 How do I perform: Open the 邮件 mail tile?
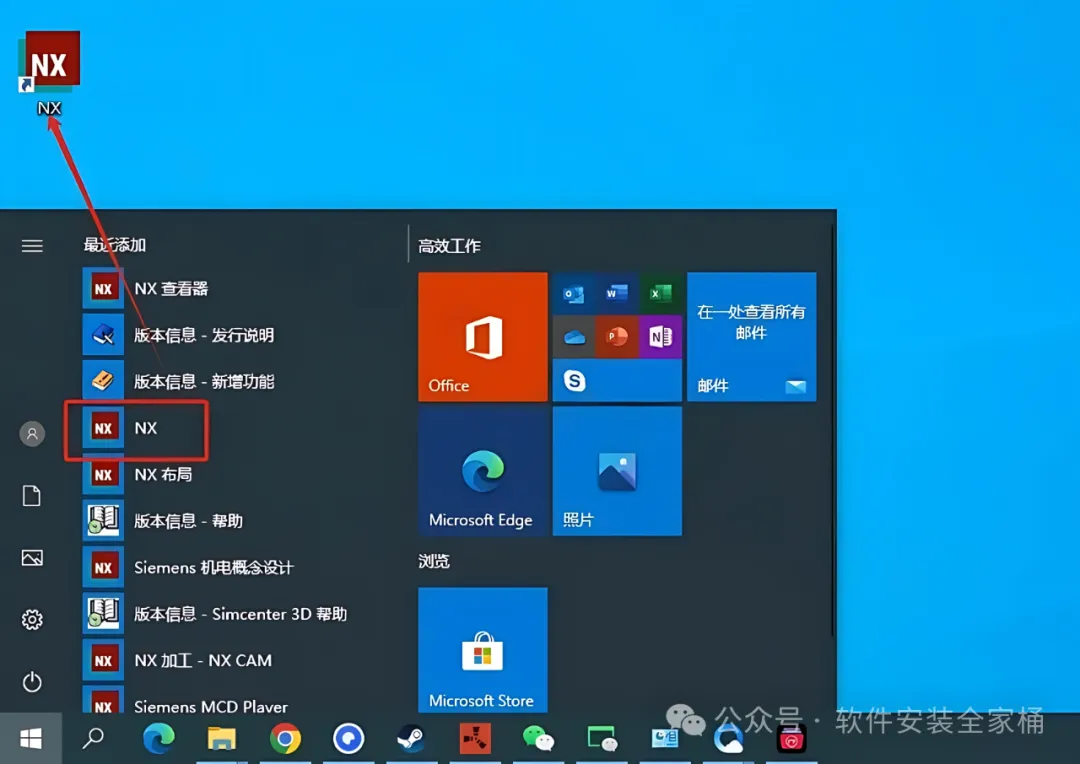(751, 336)
